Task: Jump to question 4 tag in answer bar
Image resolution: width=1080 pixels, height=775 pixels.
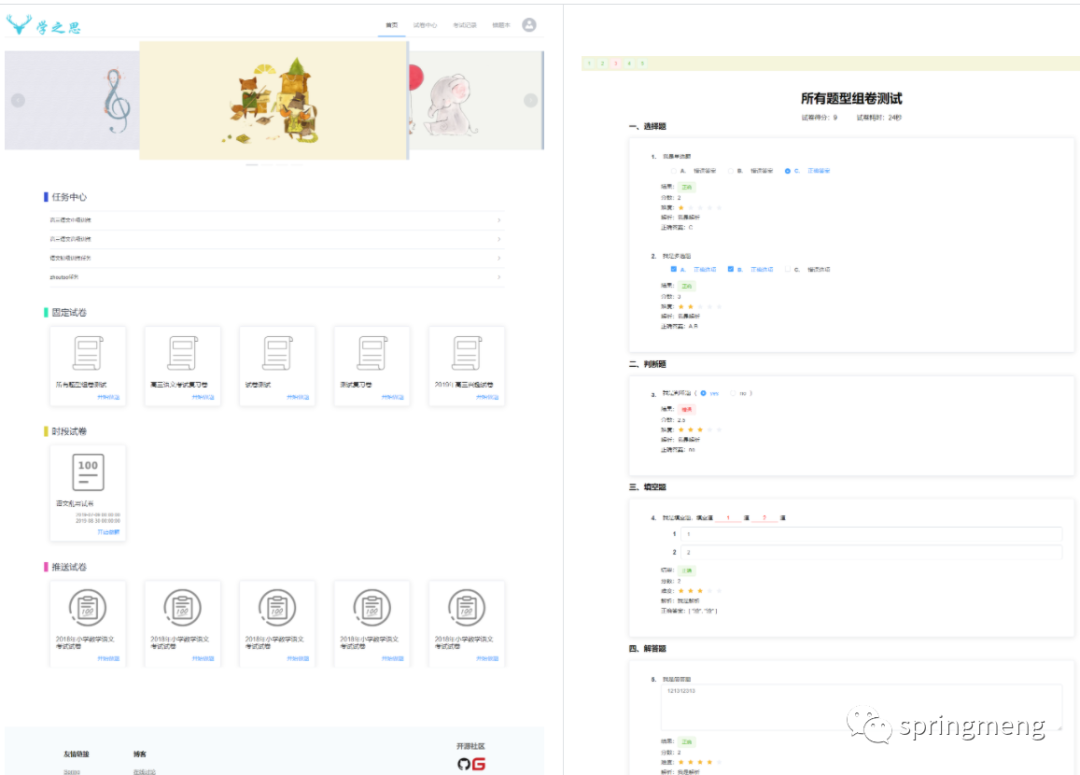Action: tap(629, 63)
